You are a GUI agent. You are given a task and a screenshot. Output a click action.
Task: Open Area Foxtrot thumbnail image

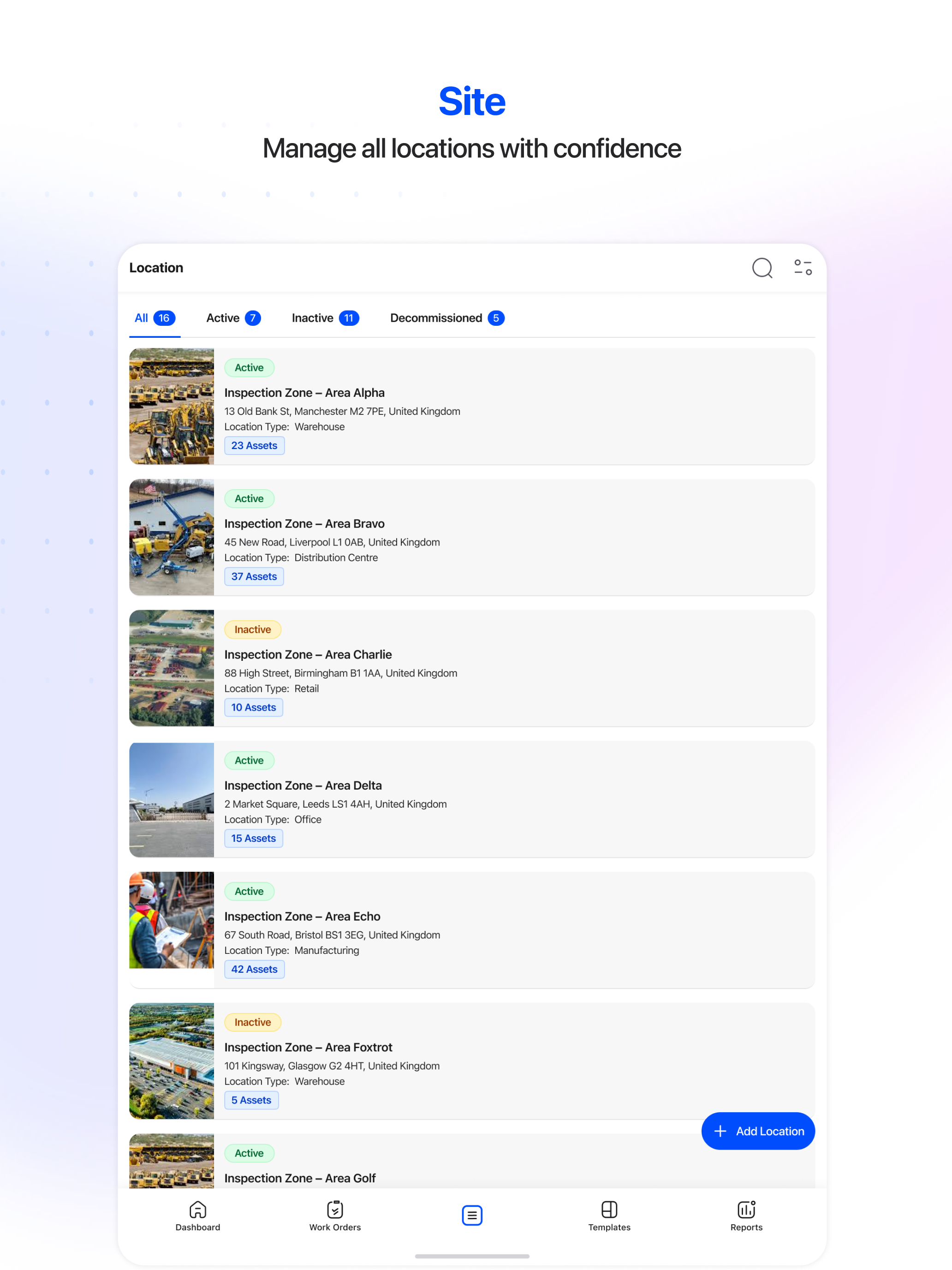click(172, 1061)
